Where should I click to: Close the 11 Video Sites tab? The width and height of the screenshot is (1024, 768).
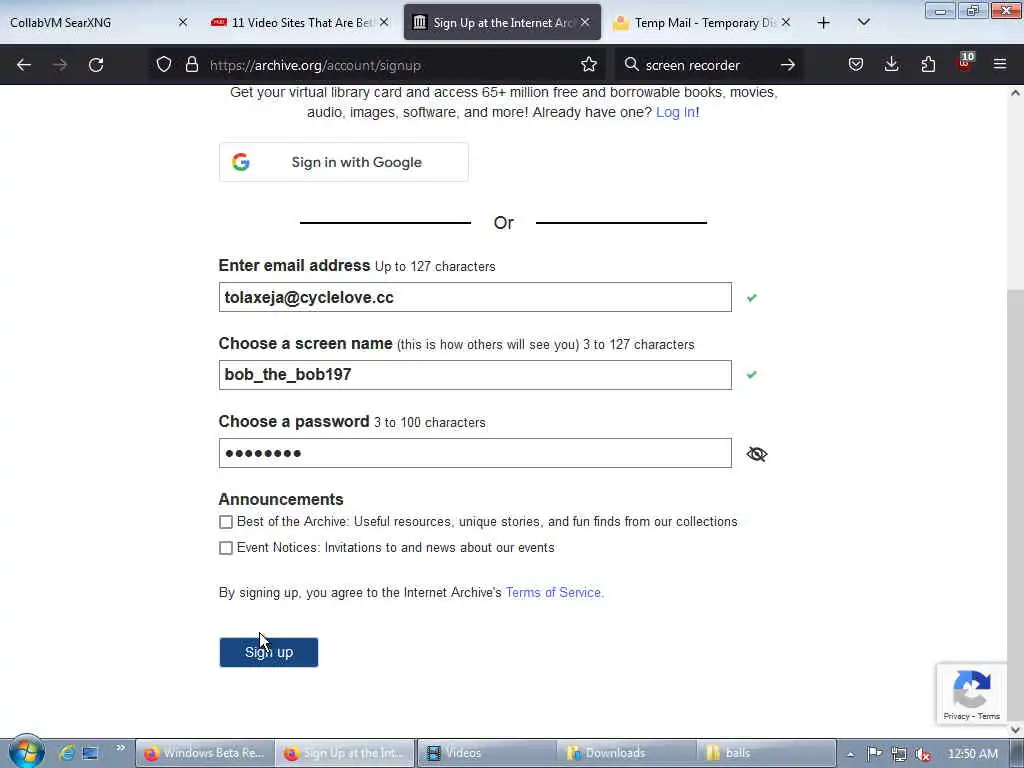coord(384,22)
